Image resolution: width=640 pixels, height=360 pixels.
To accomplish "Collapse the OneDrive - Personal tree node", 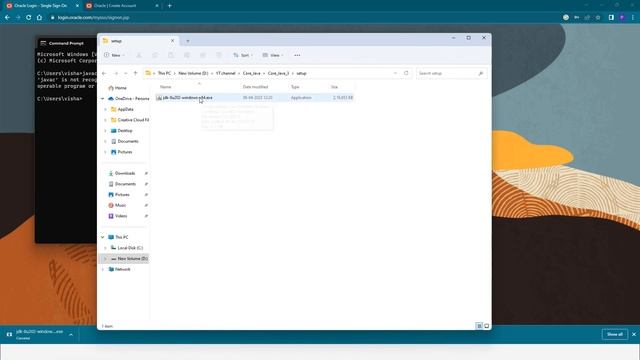I will pyautogui.click(x=102, y=98).
